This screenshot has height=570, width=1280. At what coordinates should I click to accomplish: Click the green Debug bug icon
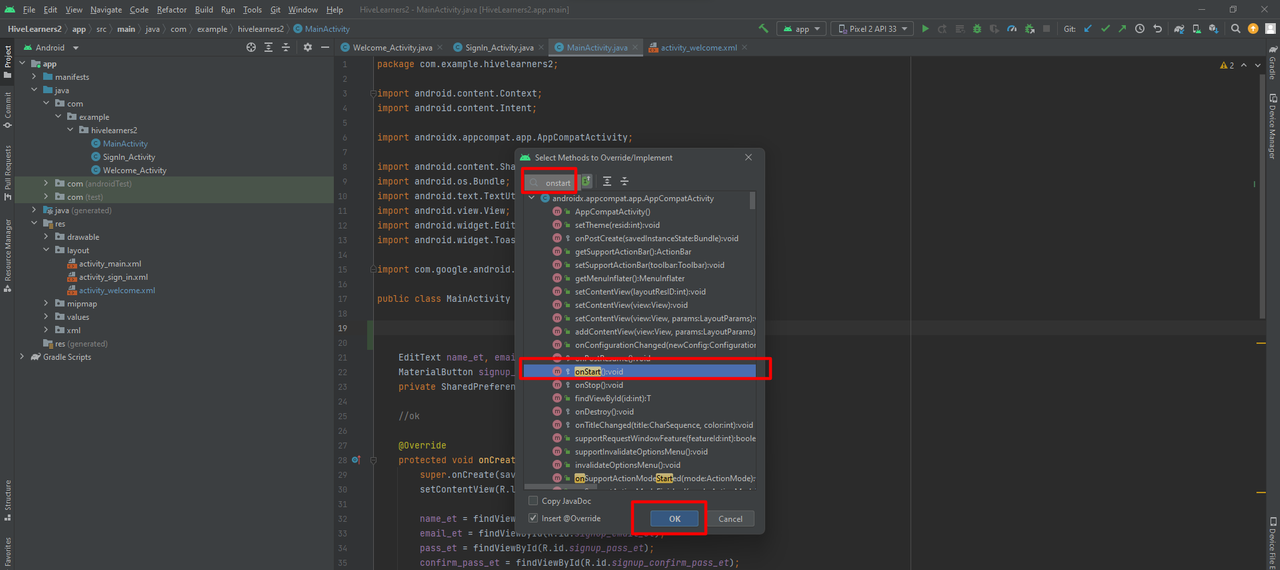[x=977, y=29]
